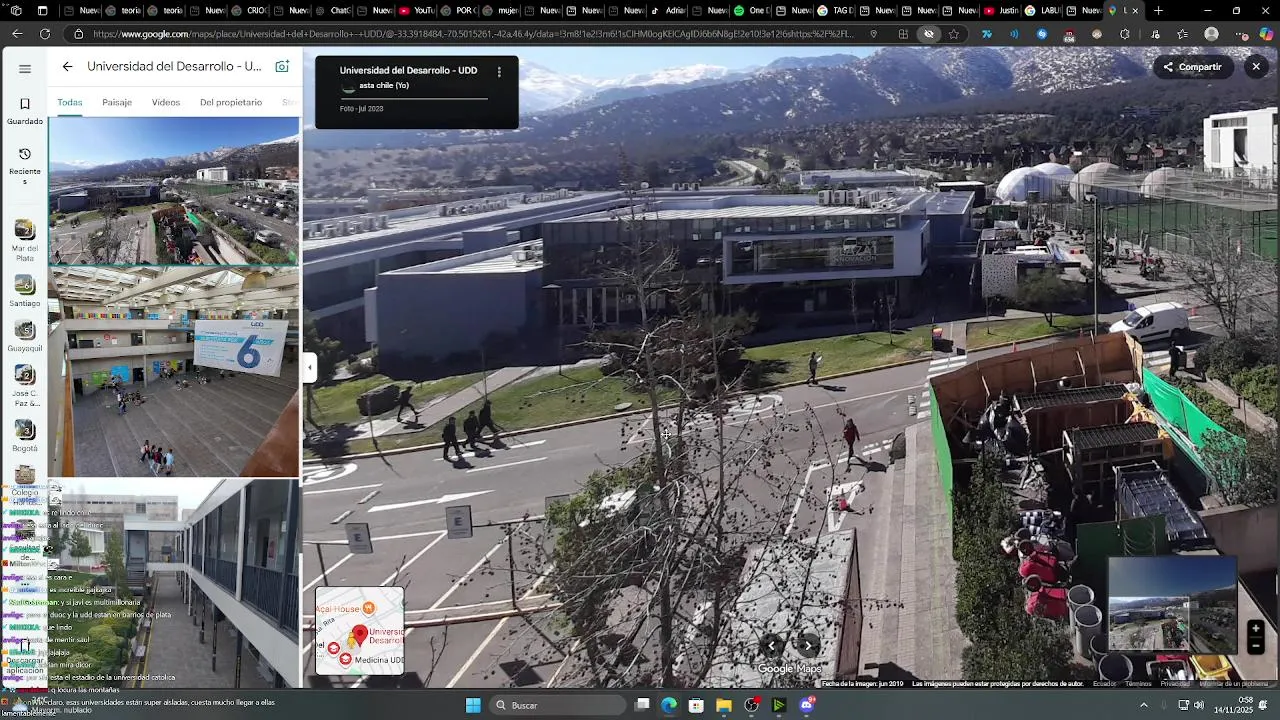Viewport: 1280px width, 720px height.
Task: Open the Mar del Plata recent item
Action: click(25, 240)
